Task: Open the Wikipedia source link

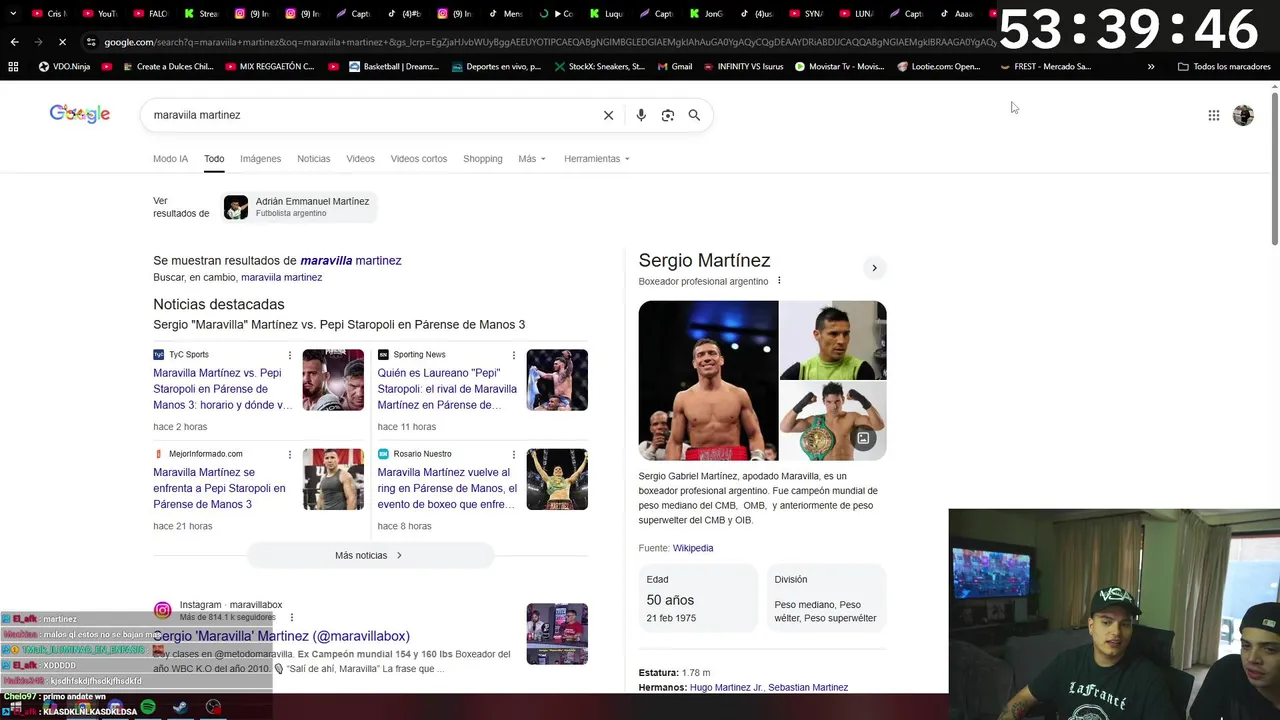Action: 693,548
